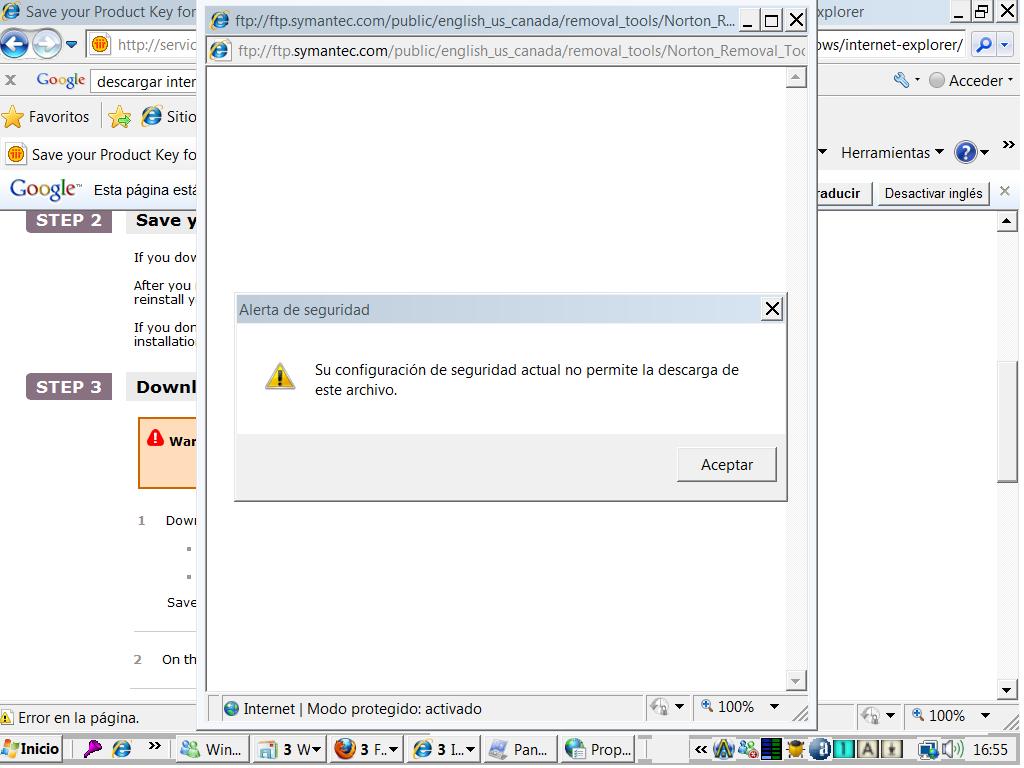Expand the popup's 100% zoom dropdown
Viewport: 1024px width, 768px height.
click(x=773, y=707)
